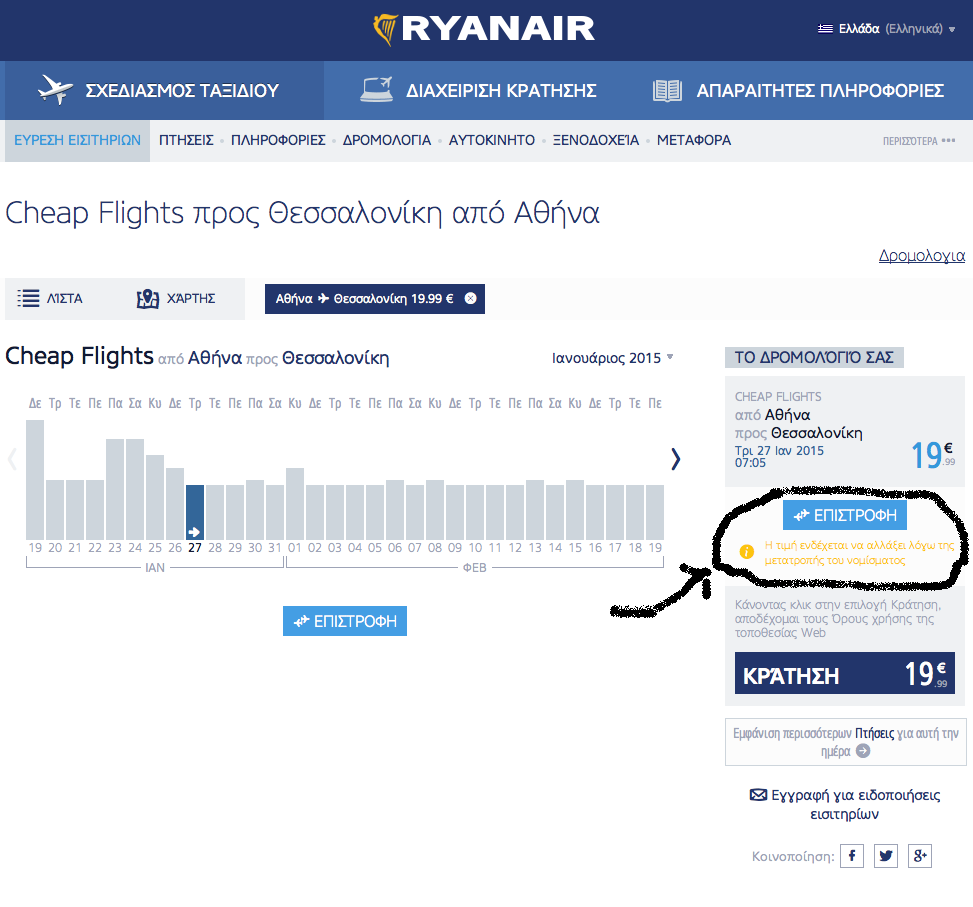
Task: Click the envelope icon
Action: tap(758, 795)
